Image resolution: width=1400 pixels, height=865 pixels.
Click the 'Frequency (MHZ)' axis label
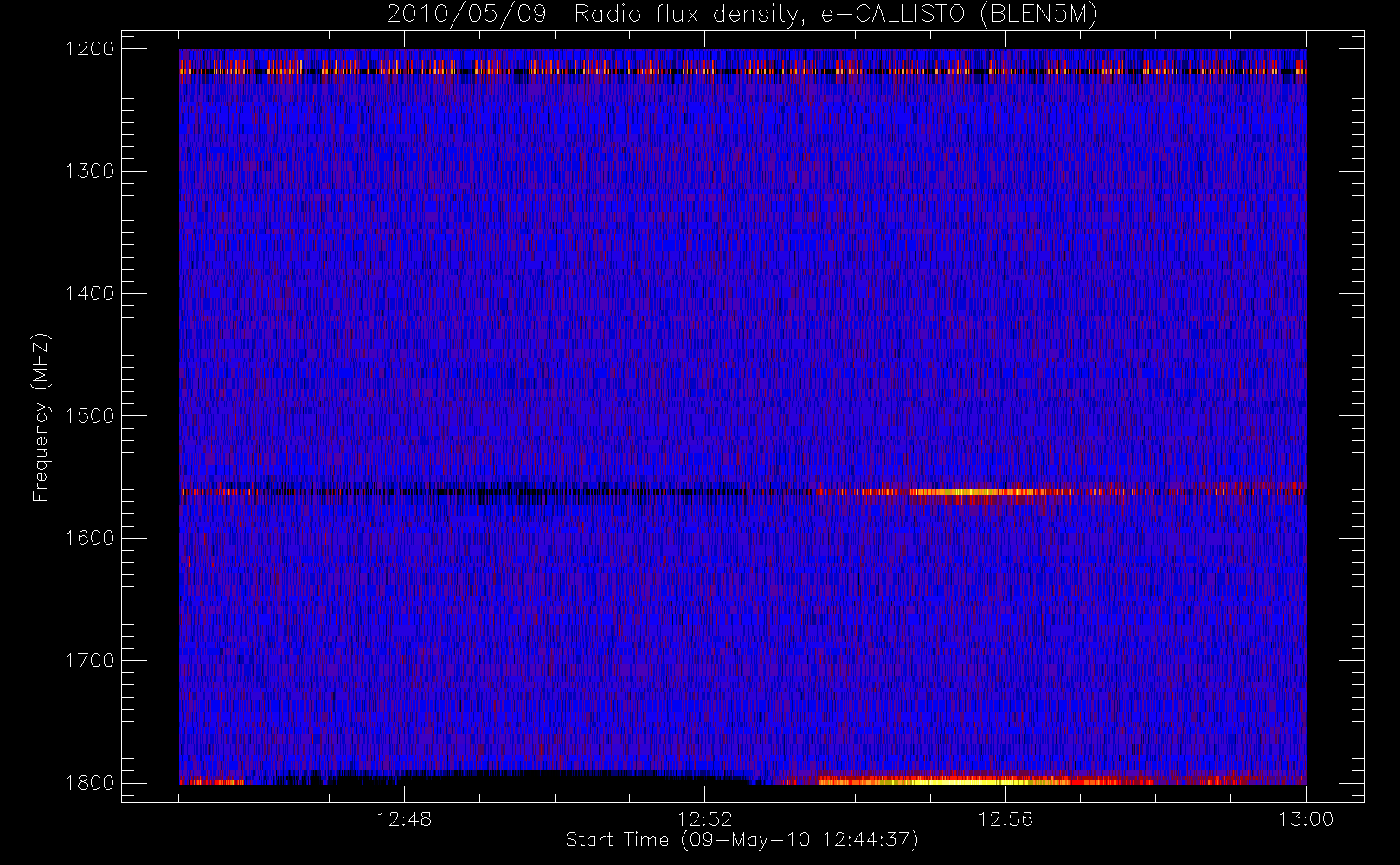41,417
